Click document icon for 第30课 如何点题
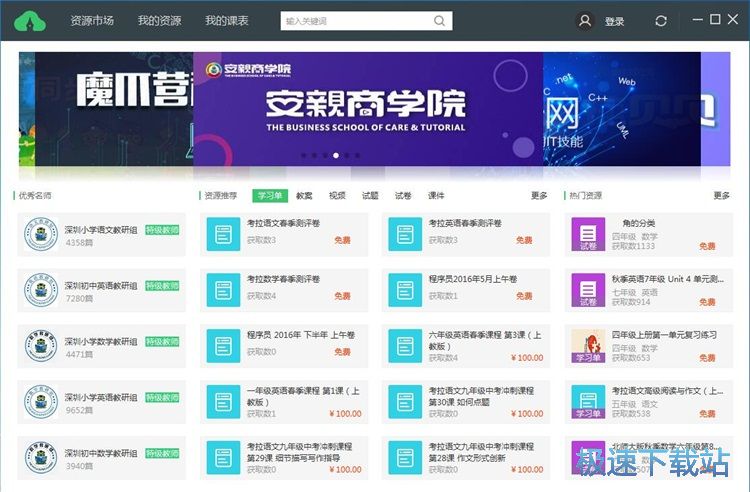 tap(405, 402)
